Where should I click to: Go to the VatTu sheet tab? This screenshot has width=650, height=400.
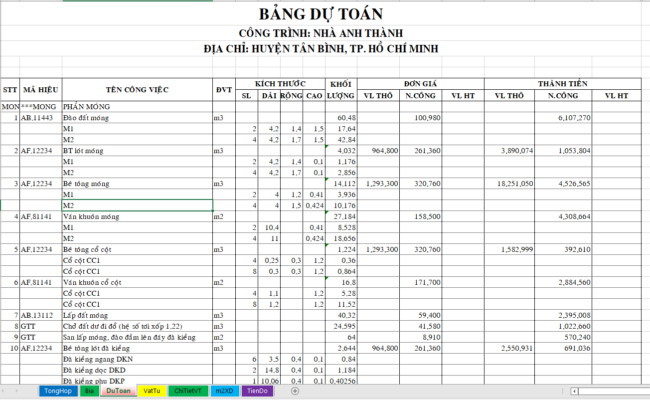tap(153, 391)
